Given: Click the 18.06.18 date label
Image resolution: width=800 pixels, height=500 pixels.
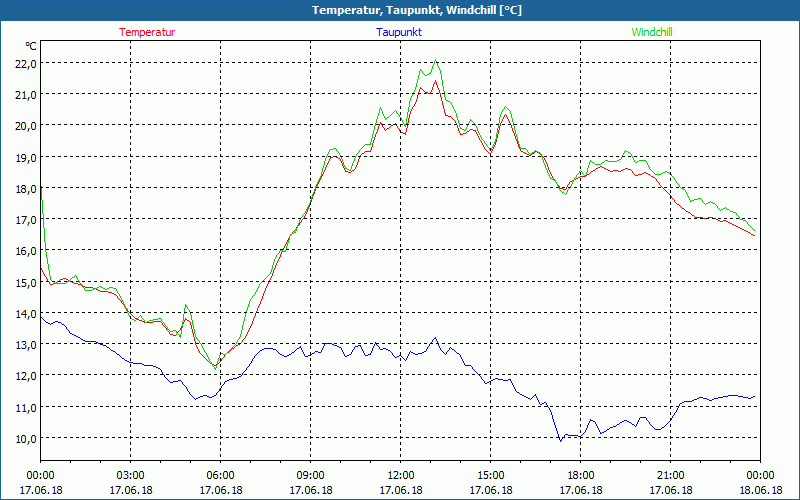Looking at the screenshot, I should pos(760,490).
